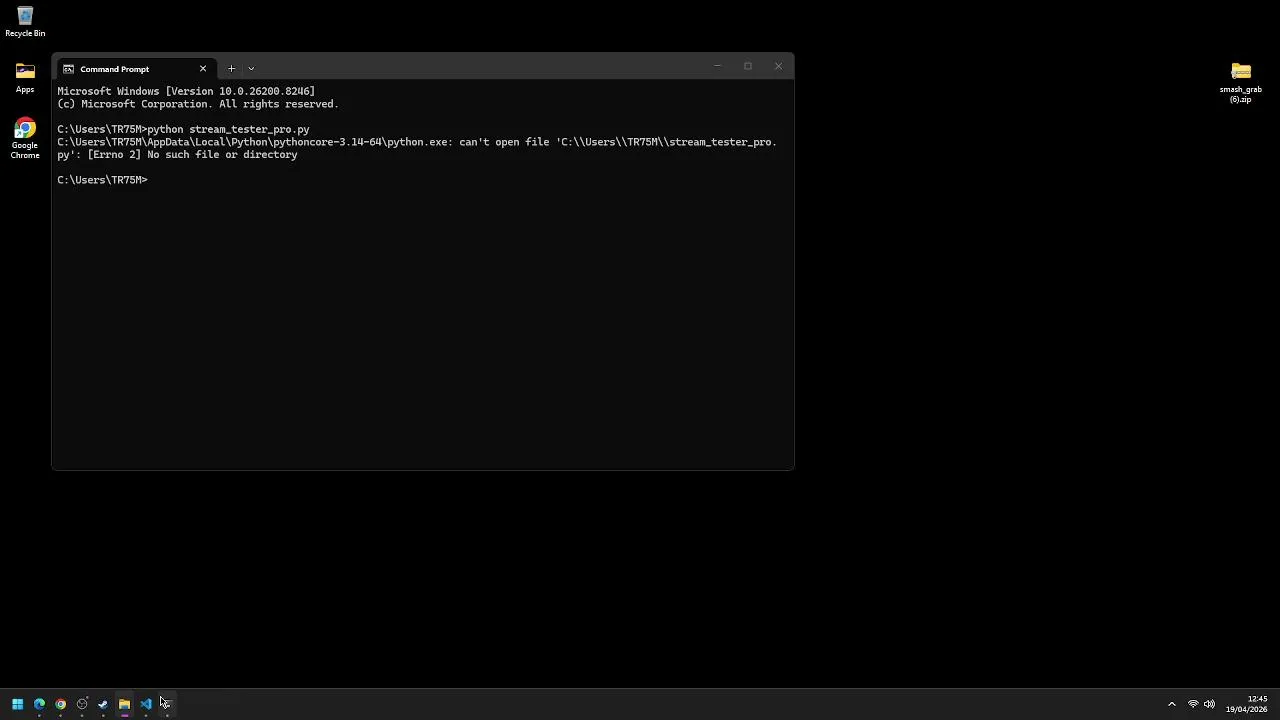
Task: Open the Apps folder on the desktop
Action: (x=25, y=77)
